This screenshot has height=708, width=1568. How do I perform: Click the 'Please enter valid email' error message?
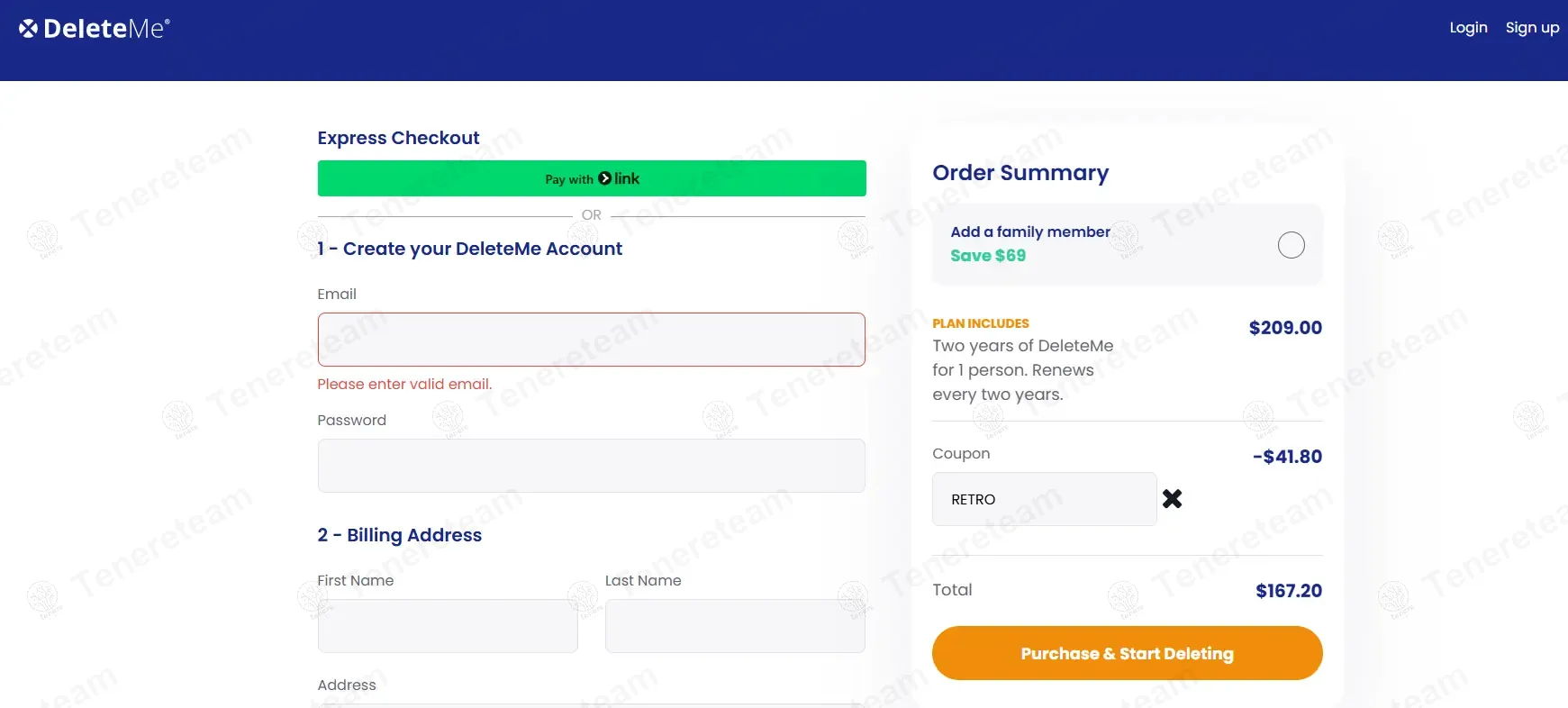tap(404, 385)
